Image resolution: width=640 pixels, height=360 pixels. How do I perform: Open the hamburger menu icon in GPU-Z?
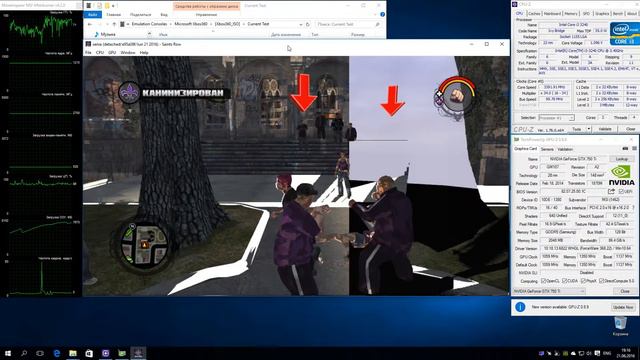[634, 149]
